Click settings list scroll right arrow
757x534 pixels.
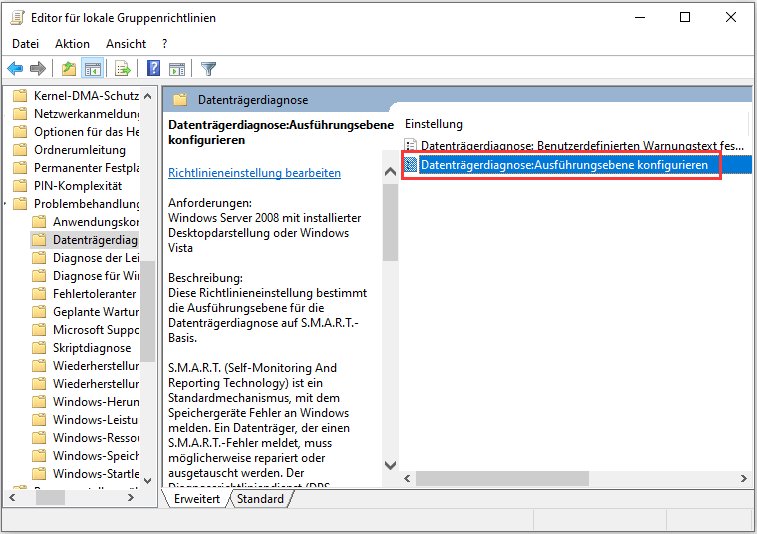[x=743, y=478]
